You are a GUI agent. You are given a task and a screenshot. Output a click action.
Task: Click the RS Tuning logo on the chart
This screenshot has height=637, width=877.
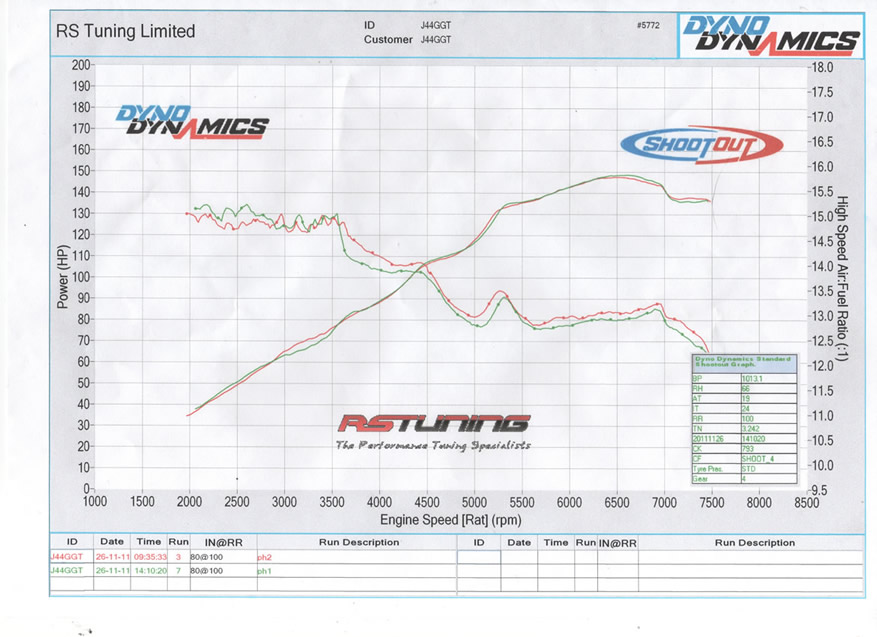coord(433,425)
